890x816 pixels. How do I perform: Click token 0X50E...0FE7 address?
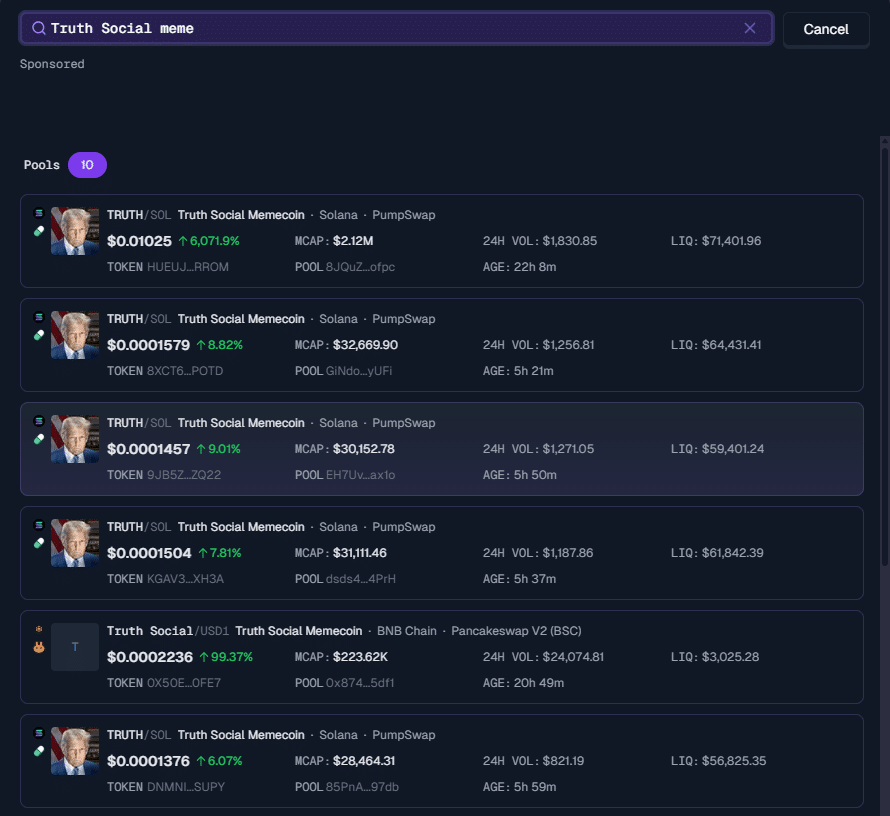tap(184, 683)
